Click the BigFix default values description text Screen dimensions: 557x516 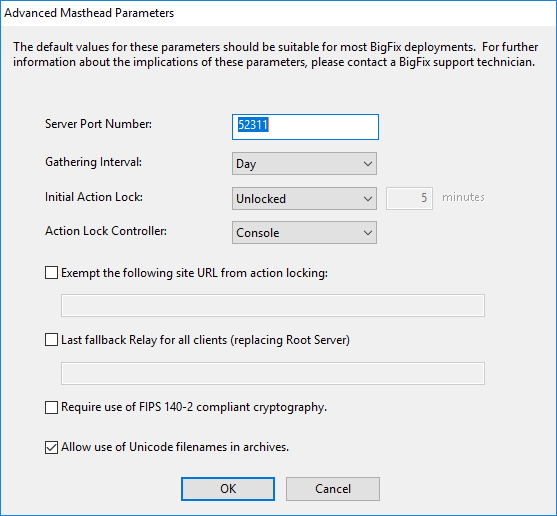[276, 54]
